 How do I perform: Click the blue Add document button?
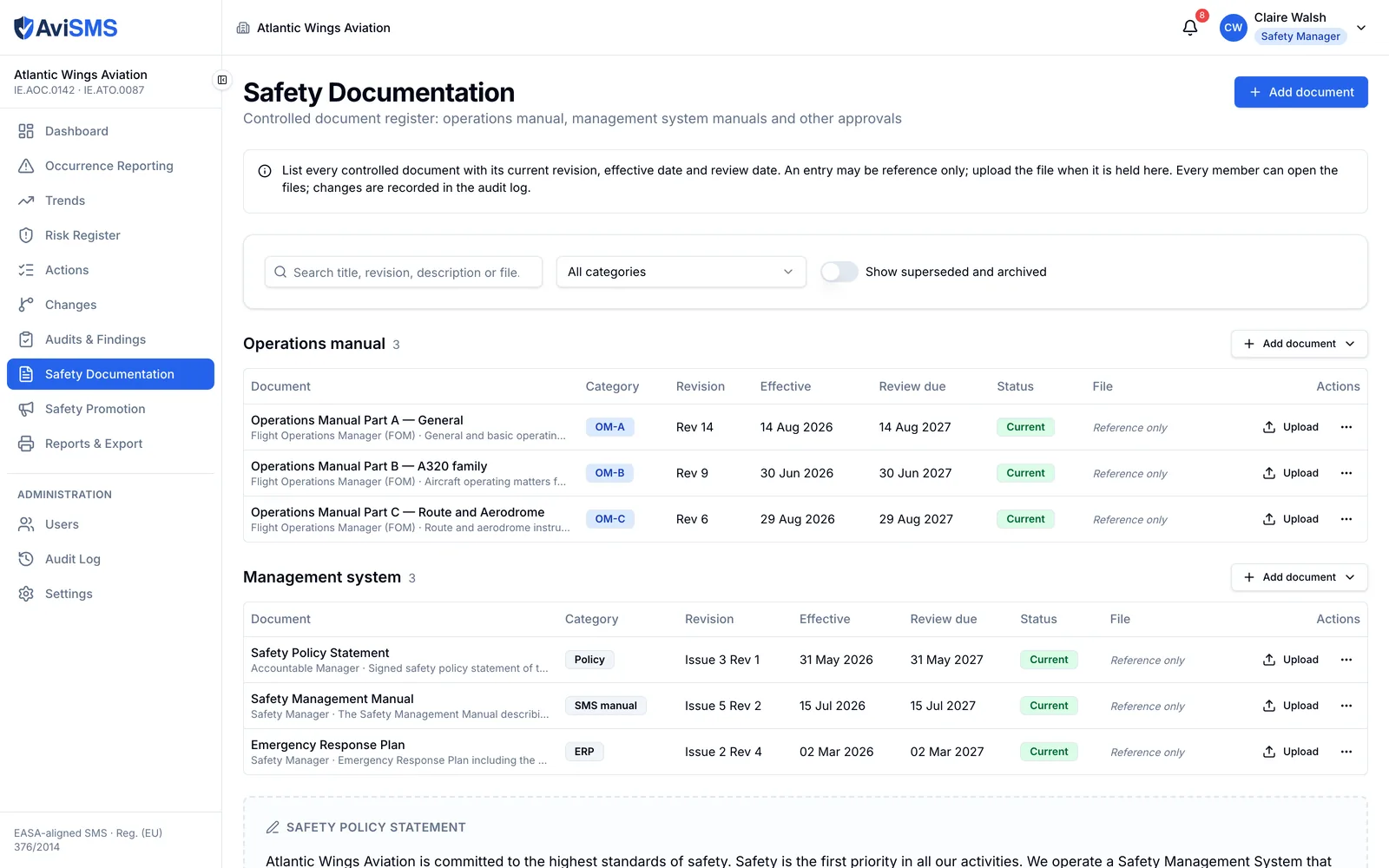click(x=1300, y=92)
